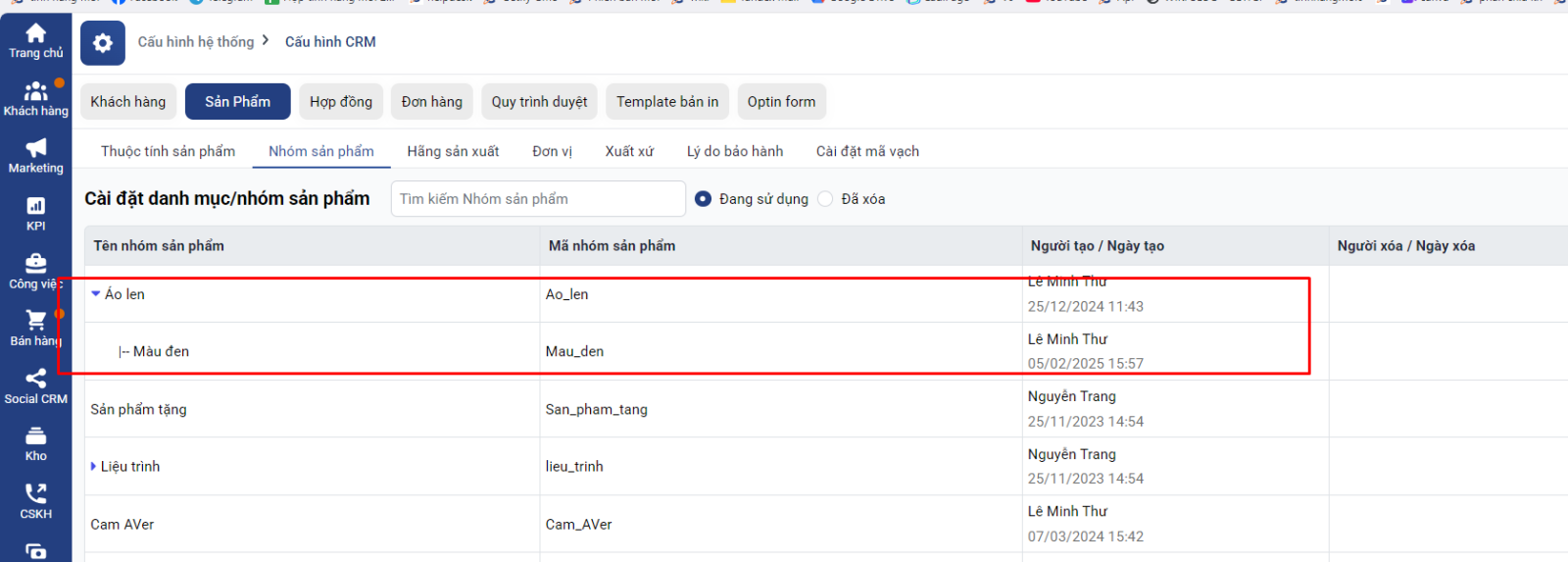Open KPI chart icon in sidebar

35,206
